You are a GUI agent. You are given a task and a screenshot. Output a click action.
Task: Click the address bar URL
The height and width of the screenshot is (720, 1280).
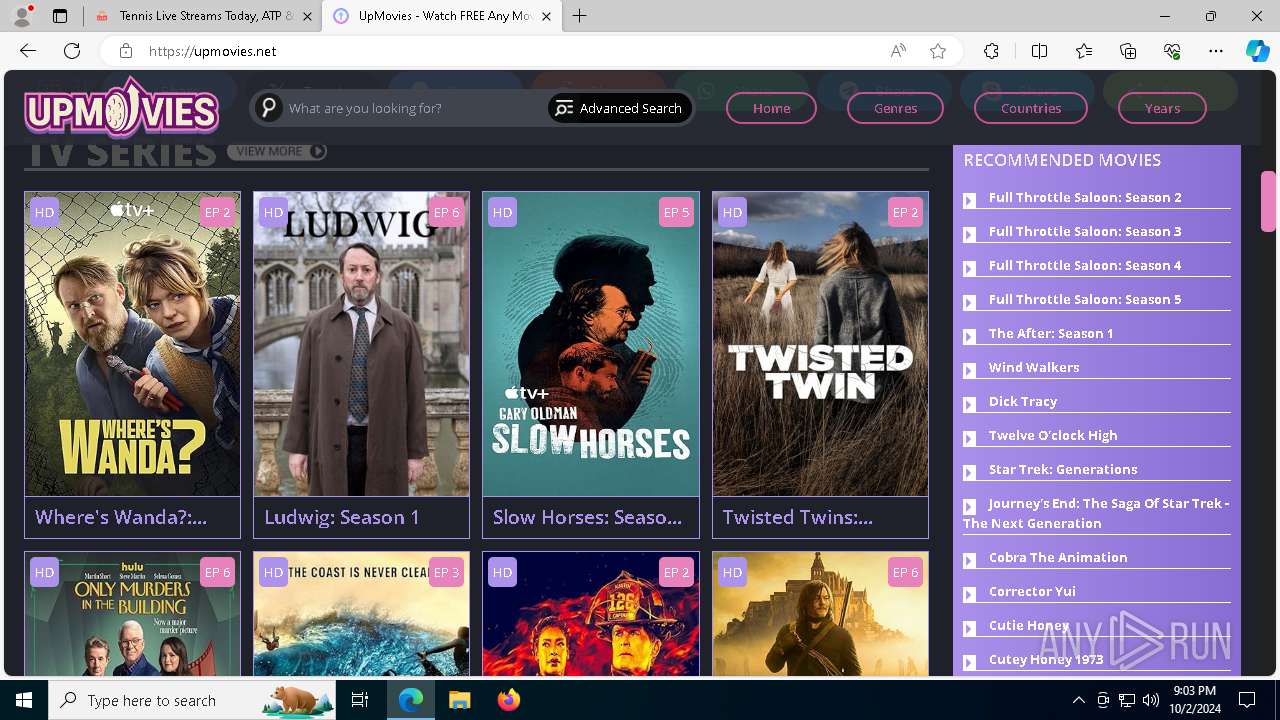point(213,51)
